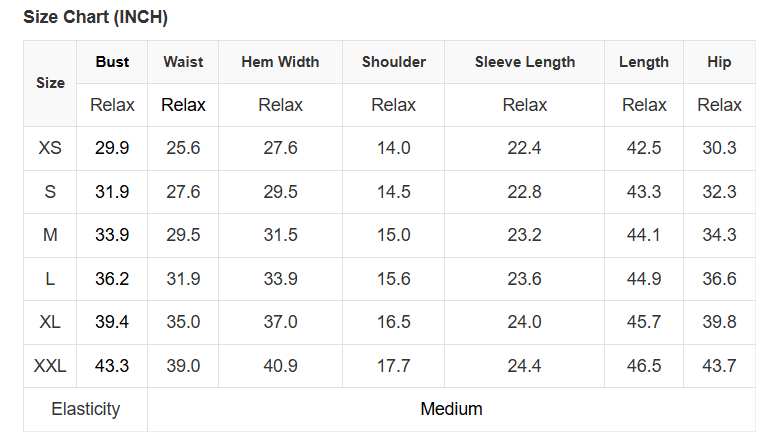Click the XL waist value 35.0
Screen dimensions: 780x432
(183, 322)
